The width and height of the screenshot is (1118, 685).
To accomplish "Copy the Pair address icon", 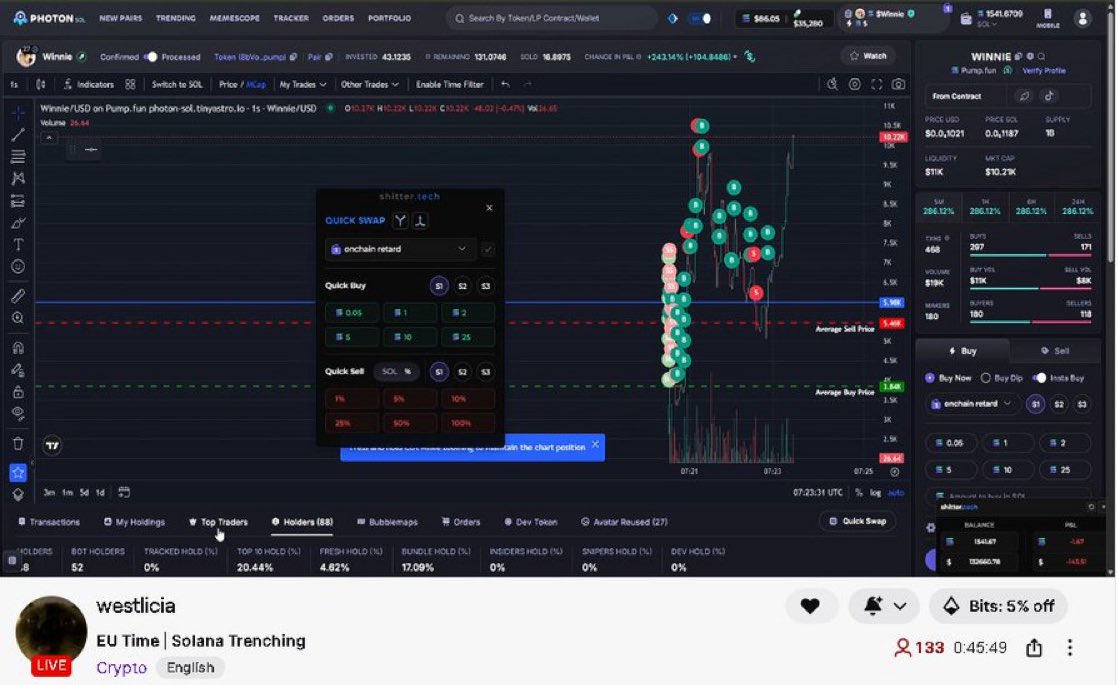I will coord(329,56).
